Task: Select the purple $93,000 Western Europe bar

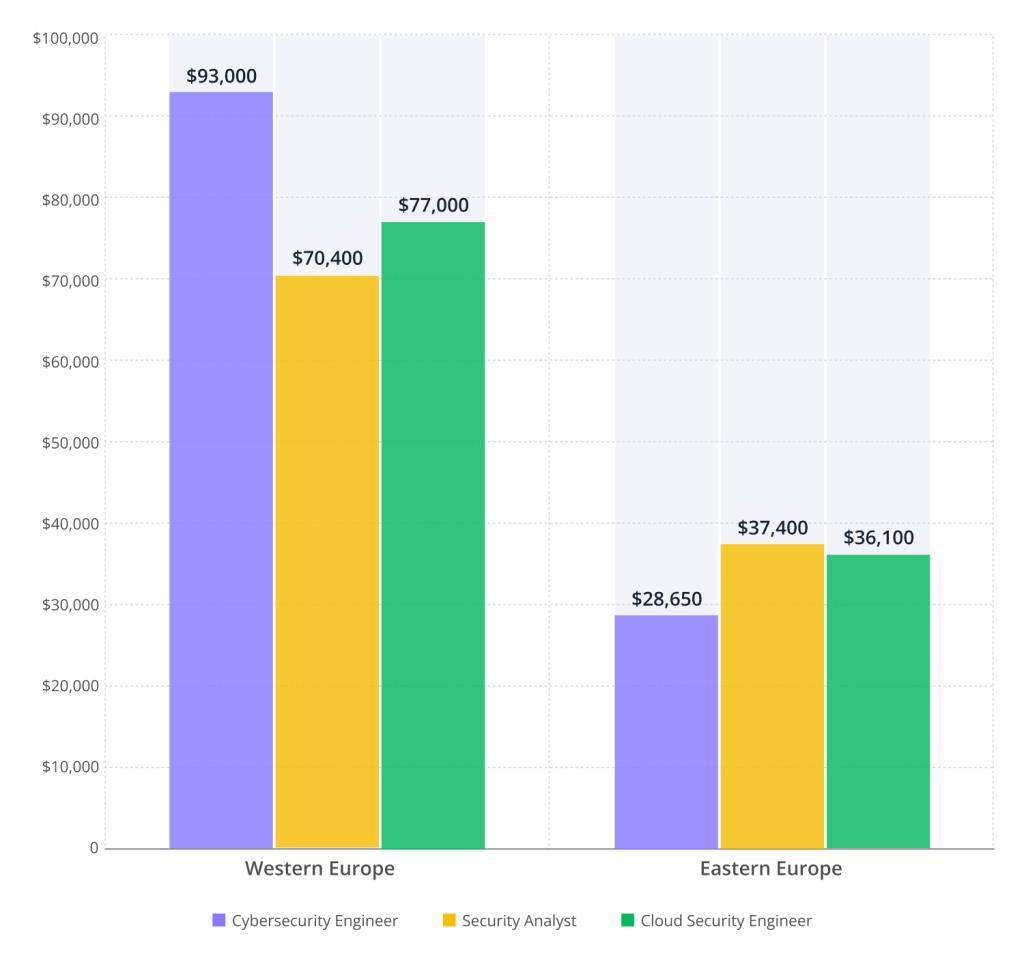Action: point(221,470)
